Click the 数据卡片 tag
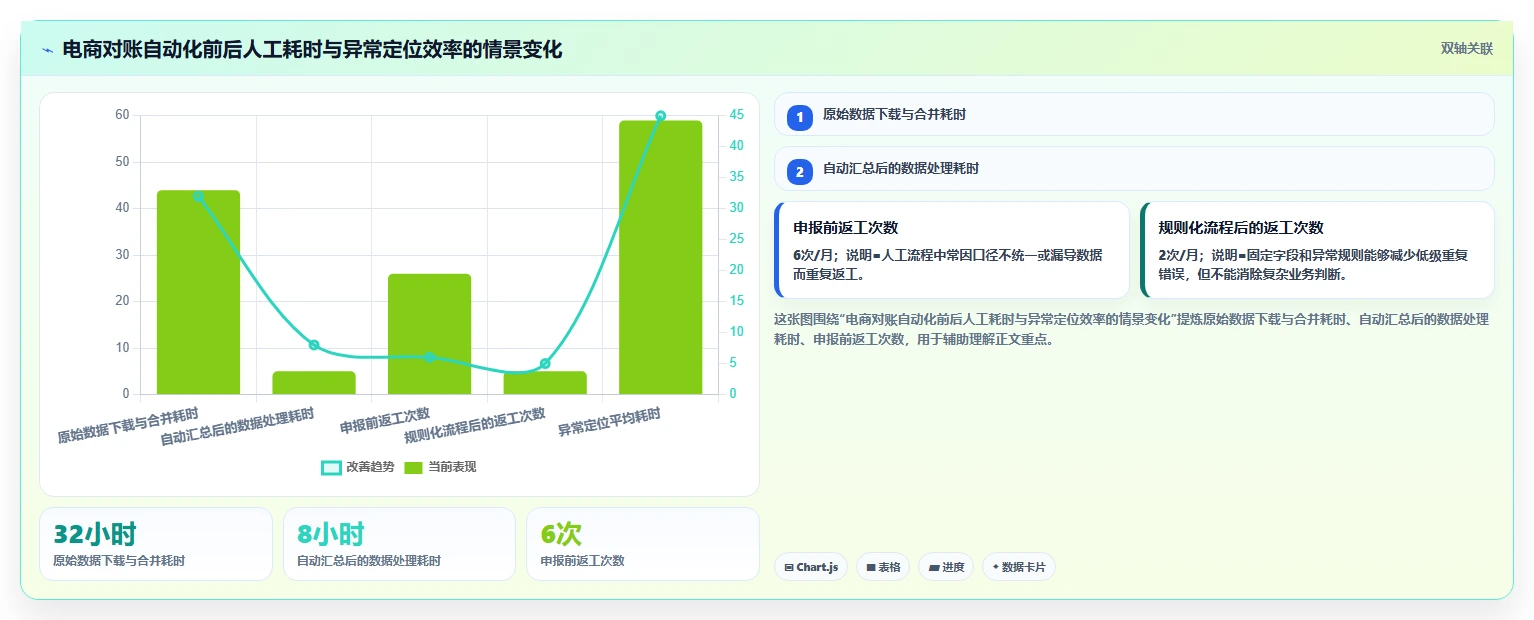 coord(1018,567)
